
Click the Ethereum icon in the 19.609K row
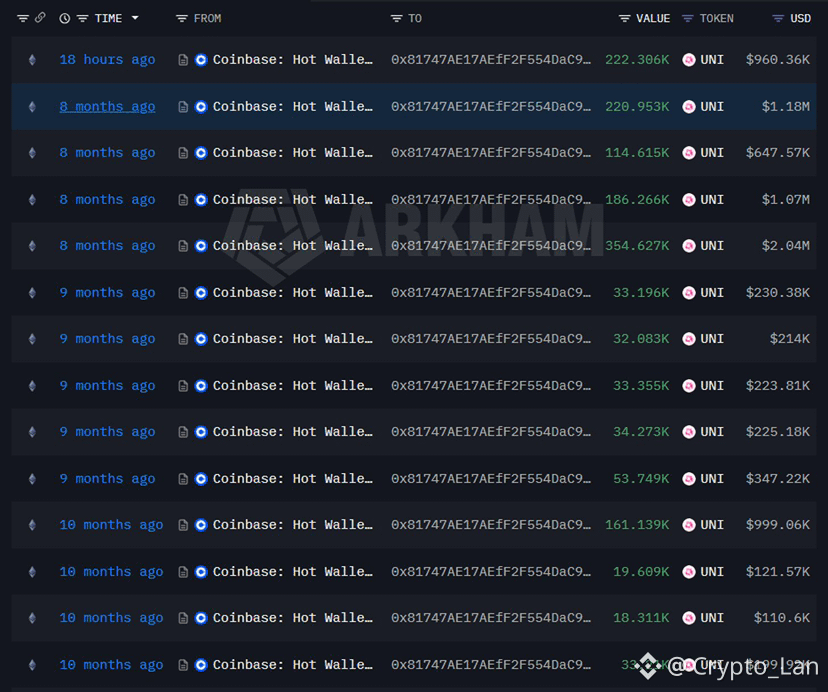pos(32,572)
